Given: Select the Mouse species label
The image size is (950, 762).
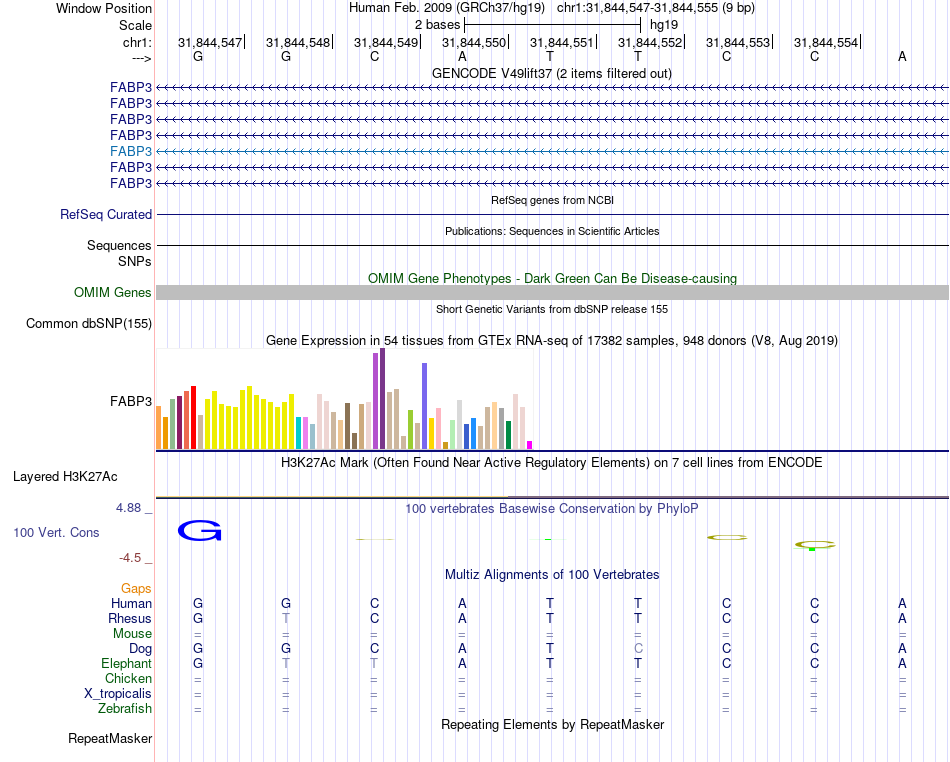Looking at the screenshot, I should (x=132, y=634).
